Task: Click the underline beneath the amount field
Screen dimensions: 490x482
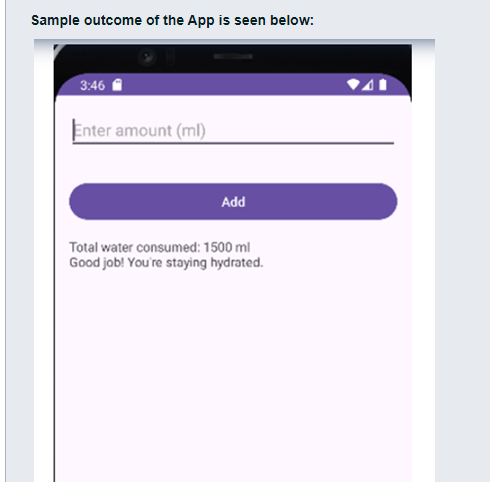Action: [233, 143]
